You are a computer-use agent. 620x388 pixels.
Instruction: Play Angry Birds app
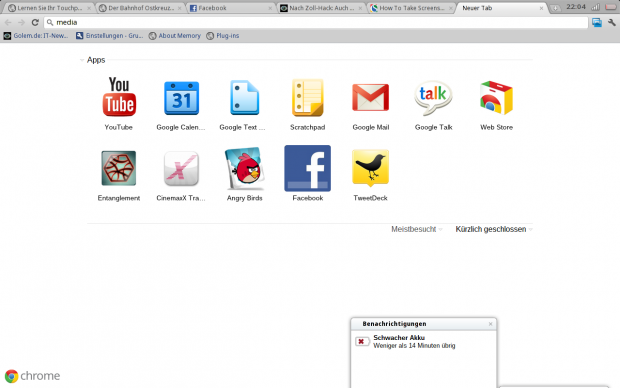click(244, 168)
